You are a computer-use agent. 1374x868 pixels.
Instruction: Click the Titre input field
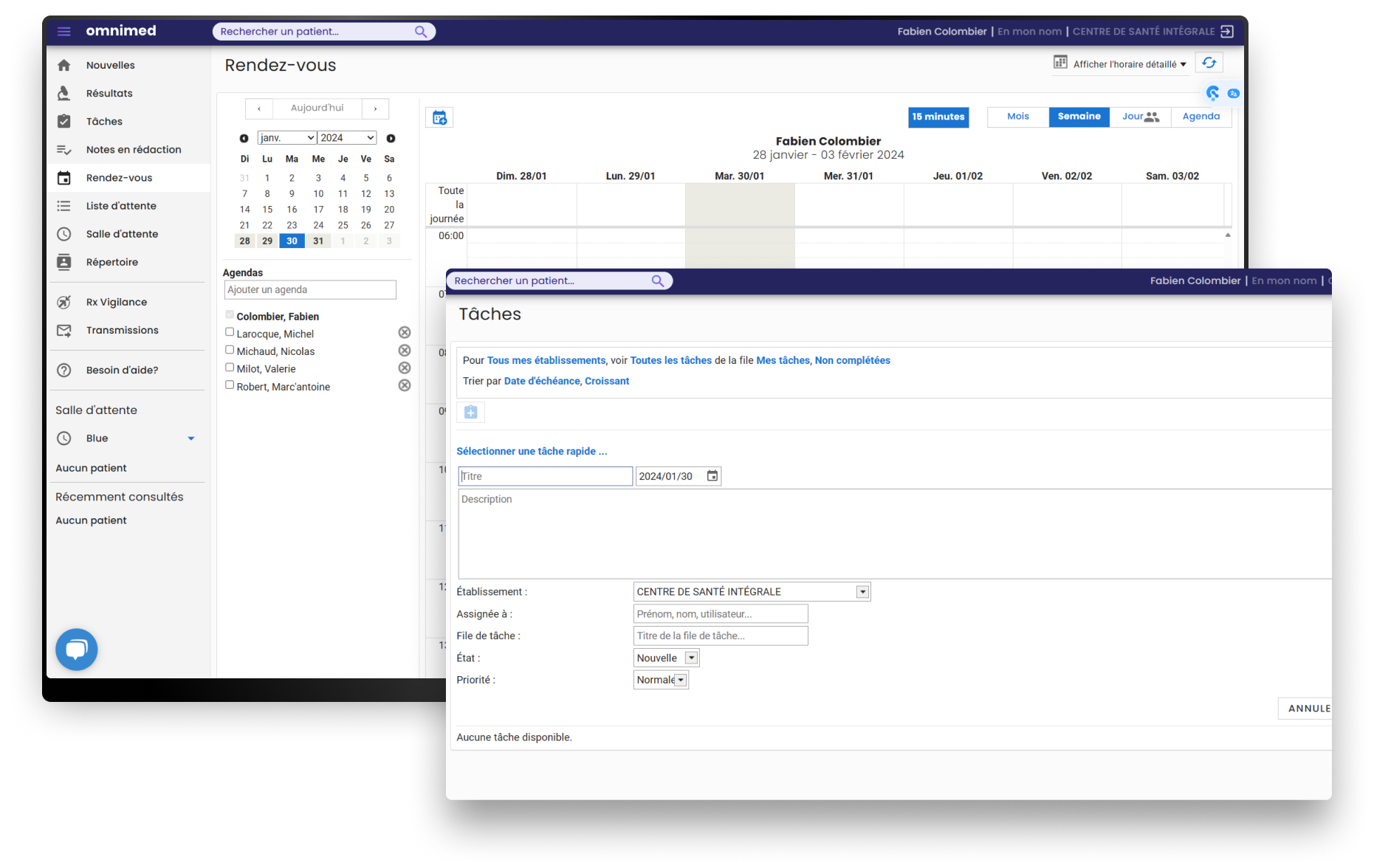pyautogui.click(x=545, y=476)
